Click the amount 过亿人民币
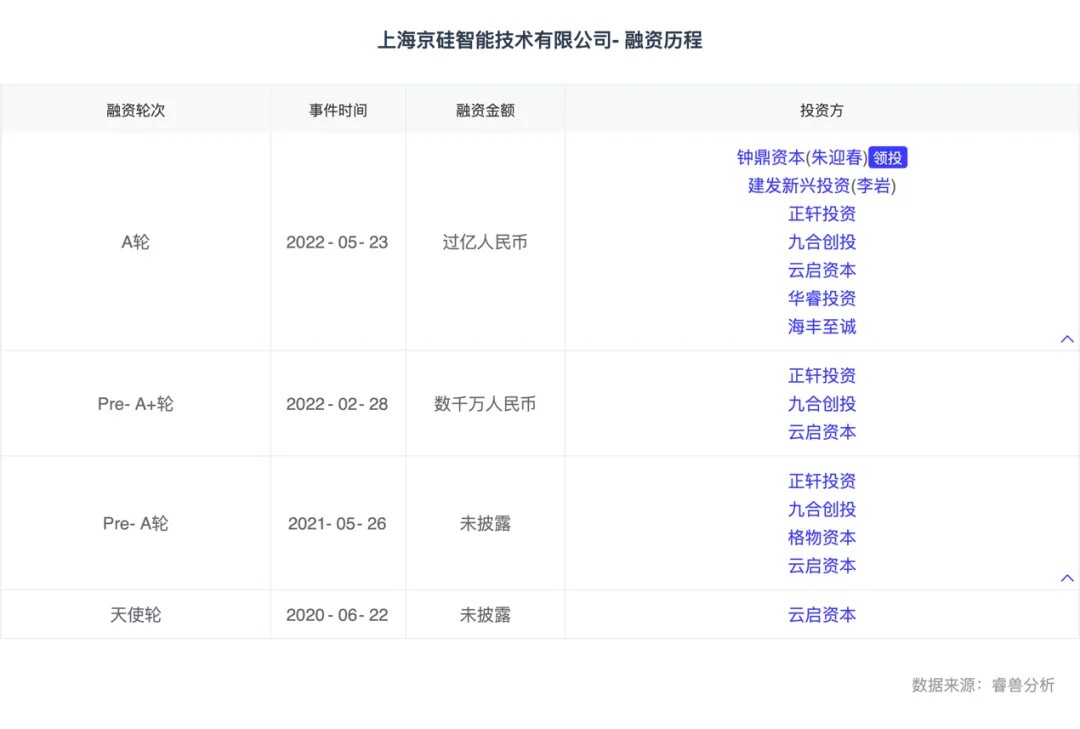Viewport: 1080px width, 729px height. (485, 243)
